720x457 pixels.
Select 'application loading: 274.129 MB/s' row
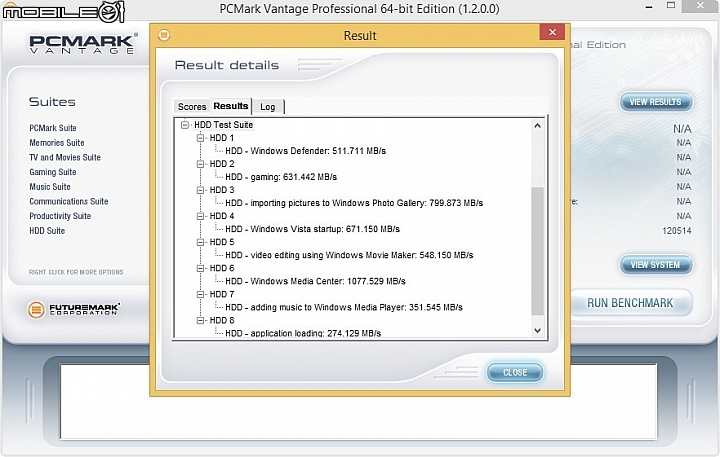[x=303, y=333]
